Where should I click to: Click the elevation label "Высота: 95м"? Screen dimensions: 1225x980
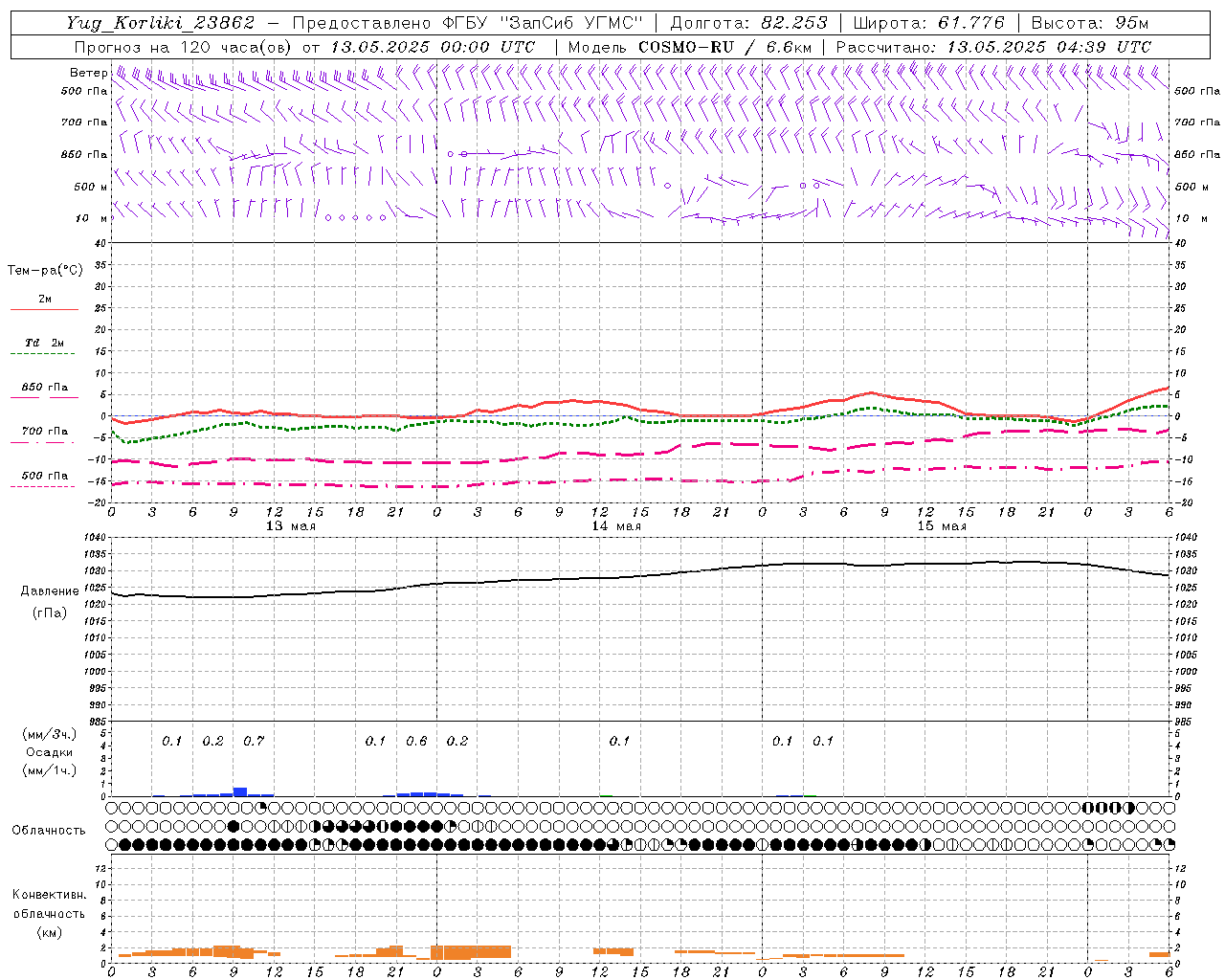1090,23
